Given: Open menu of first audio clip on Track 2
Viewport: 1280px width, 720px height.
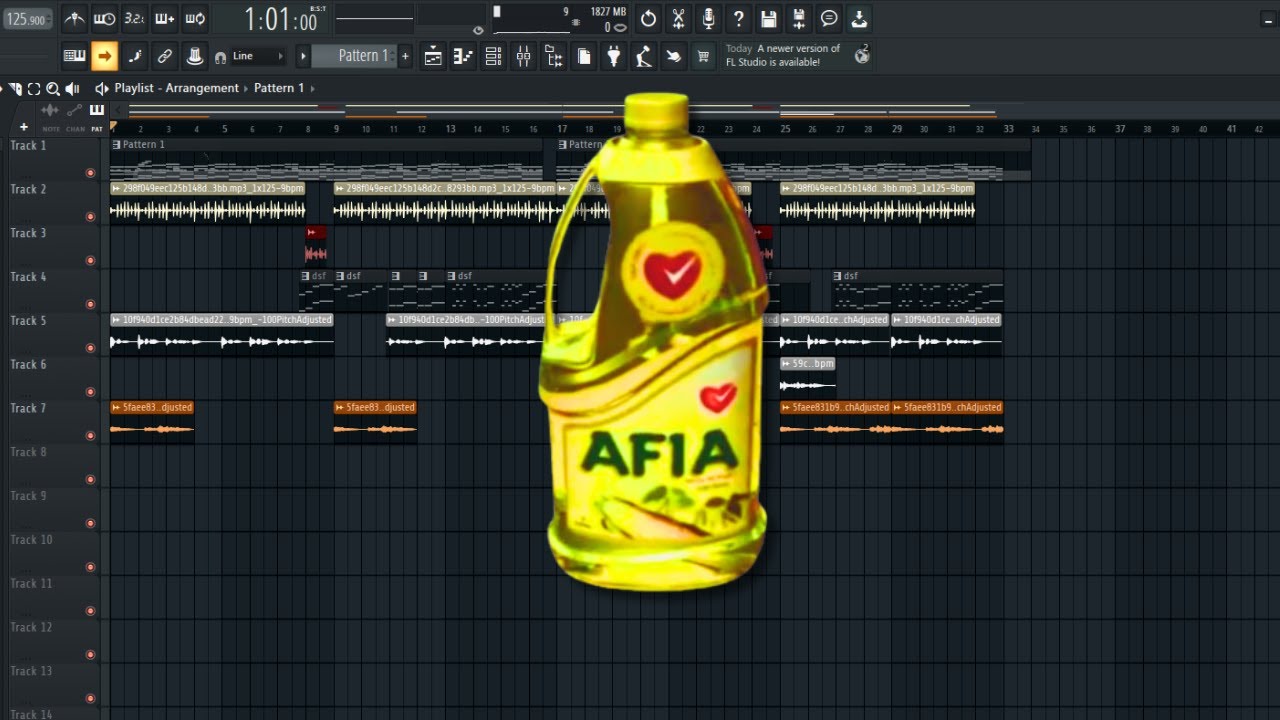Looking at the screenshot, I should [x=116, y=188].
